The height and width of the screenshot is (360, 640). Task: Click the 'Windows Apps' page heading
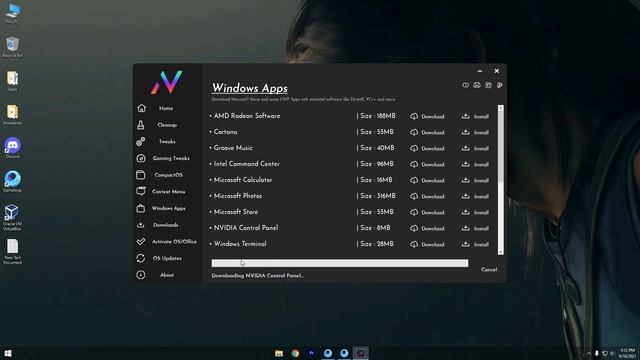tap(250, 88)
